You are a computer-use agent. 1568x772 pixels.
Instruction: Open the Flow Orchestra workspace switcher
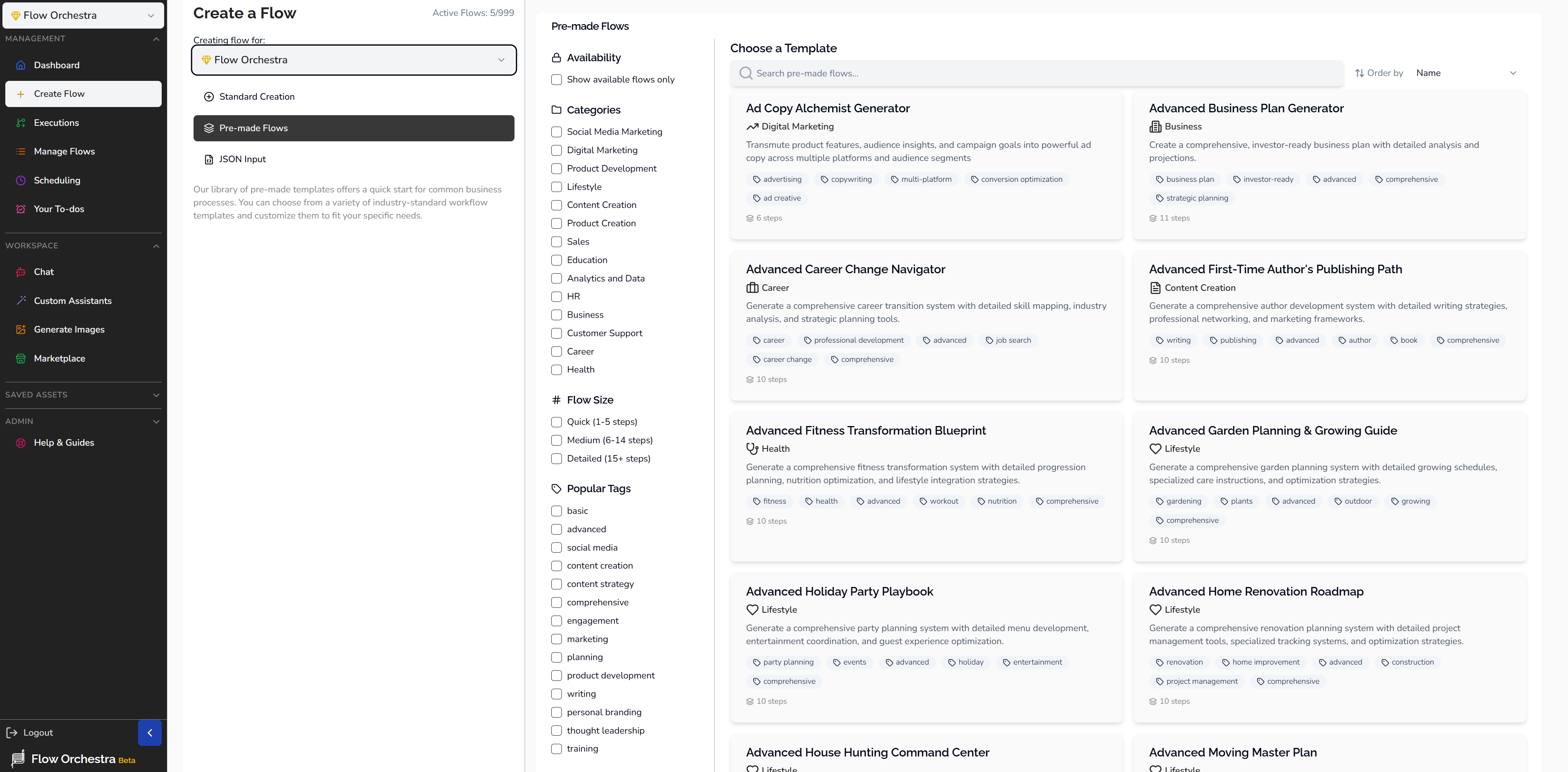click(83, 15)
